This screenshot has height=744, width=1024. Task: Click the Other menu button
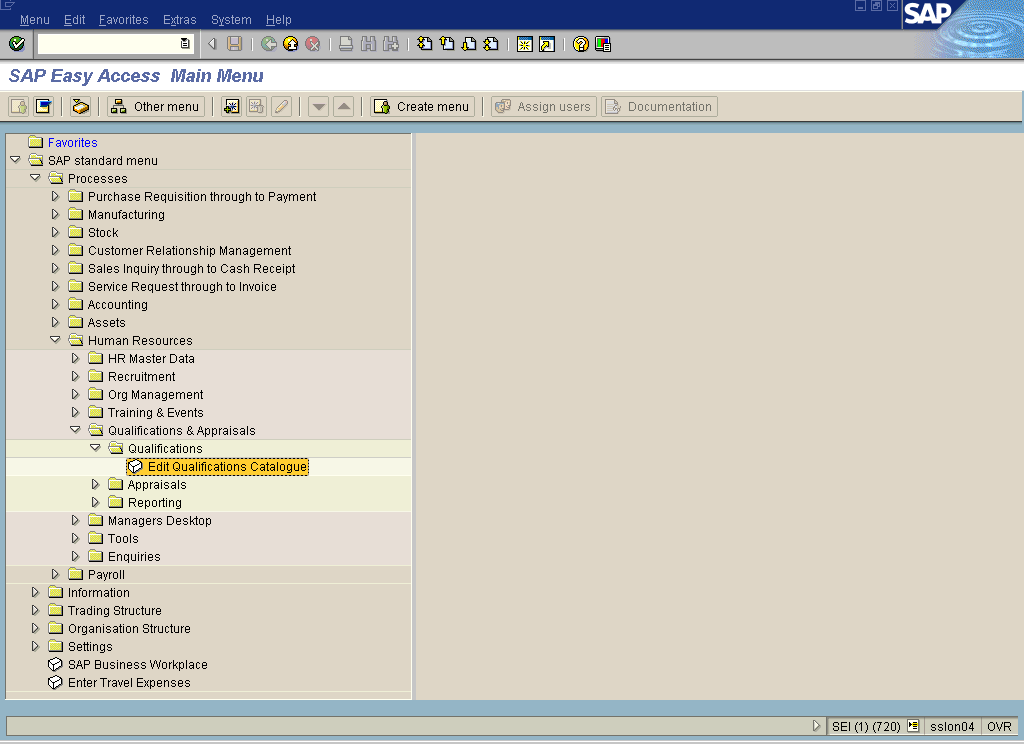tap(156, 107)
